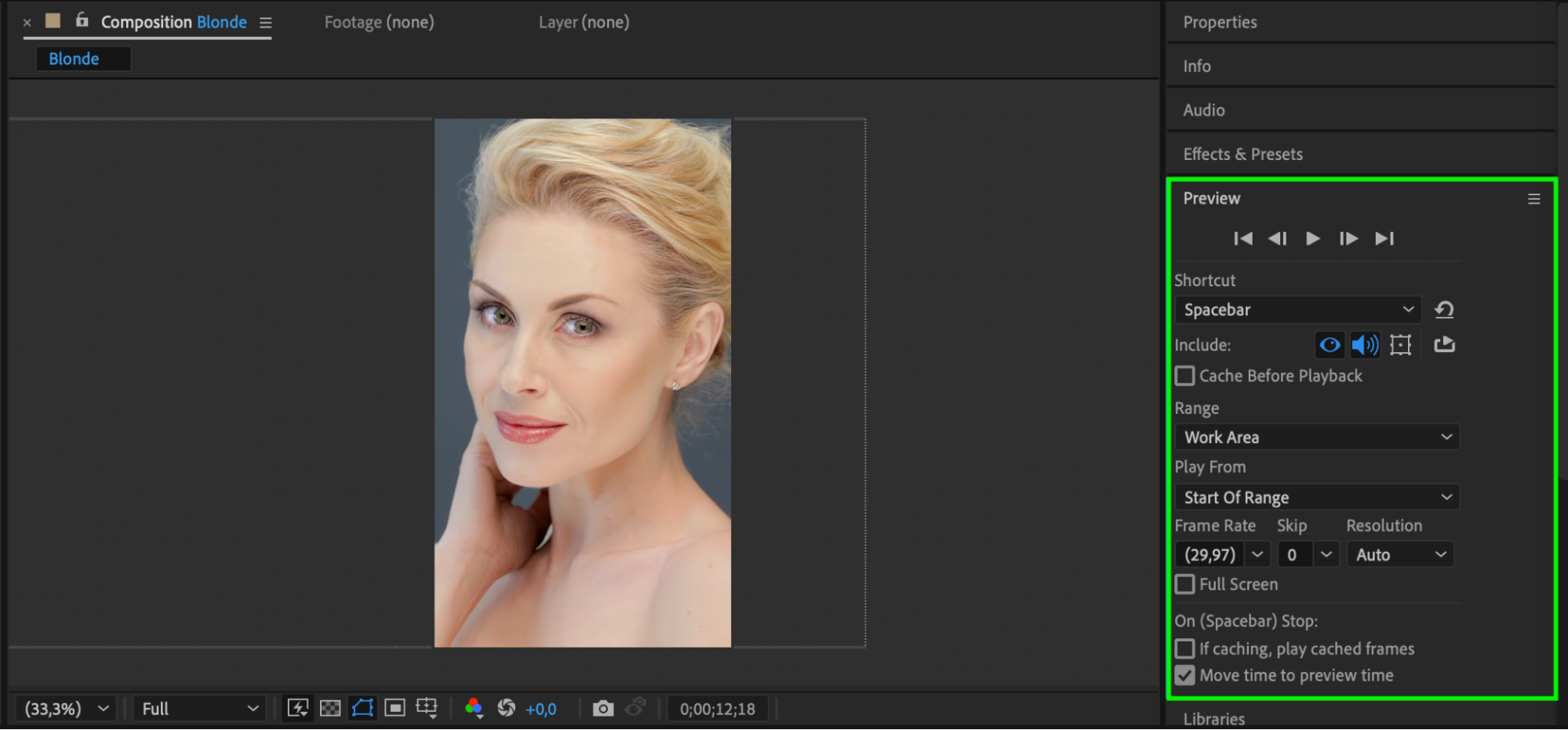Reset the preview shortcut settings

coord(1444,310)
